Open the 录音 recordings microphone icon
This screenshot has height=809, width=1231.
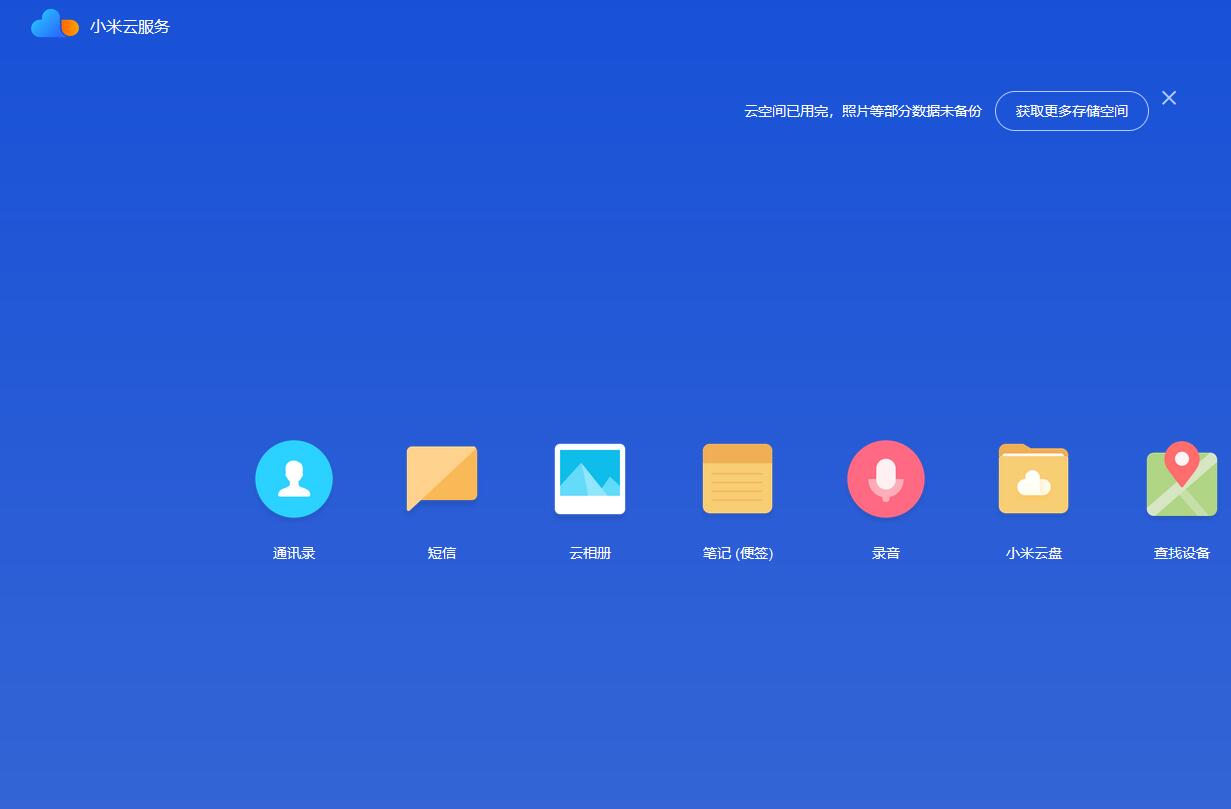886,479
